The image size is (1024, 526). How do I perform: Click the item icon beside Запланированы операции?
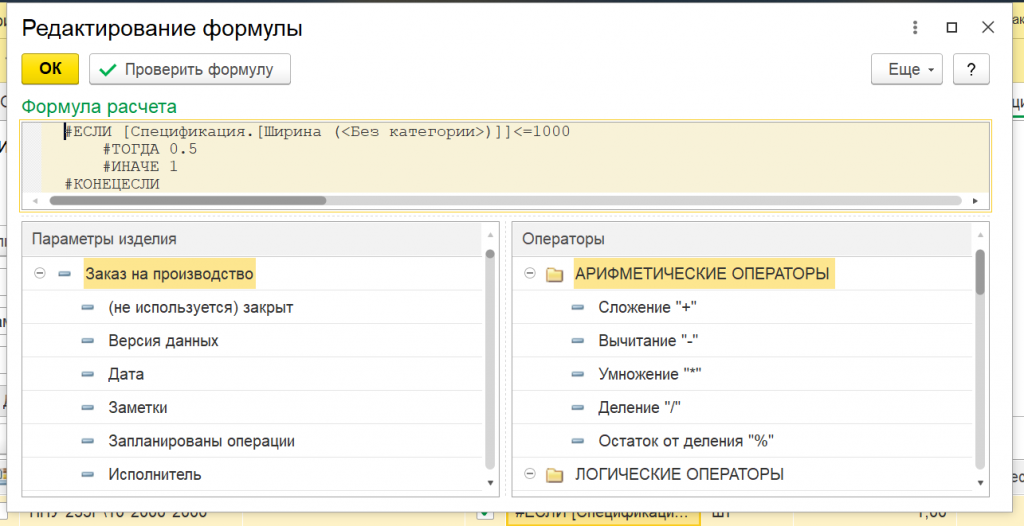coord(88,441)
